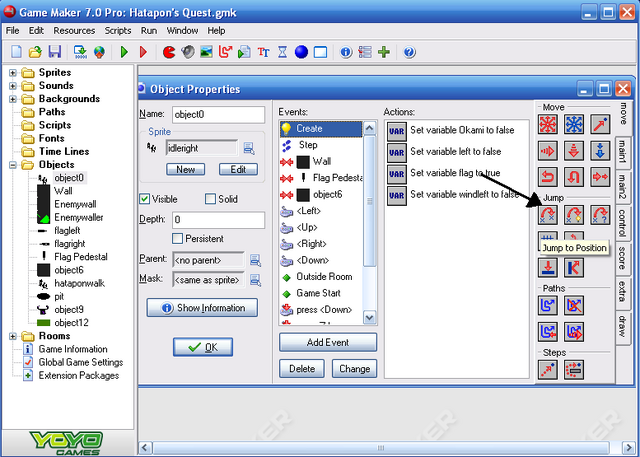Switch to the draw actions tab

(x=622, y=326)
